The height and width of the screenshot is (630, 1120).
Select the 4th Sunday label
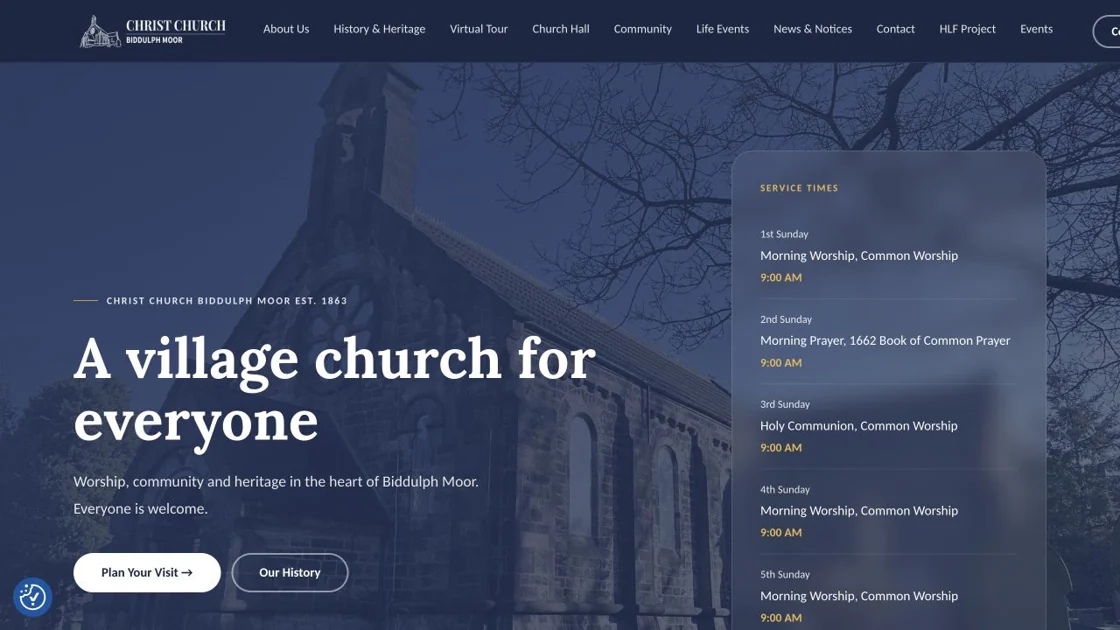[x=785, y=489]
